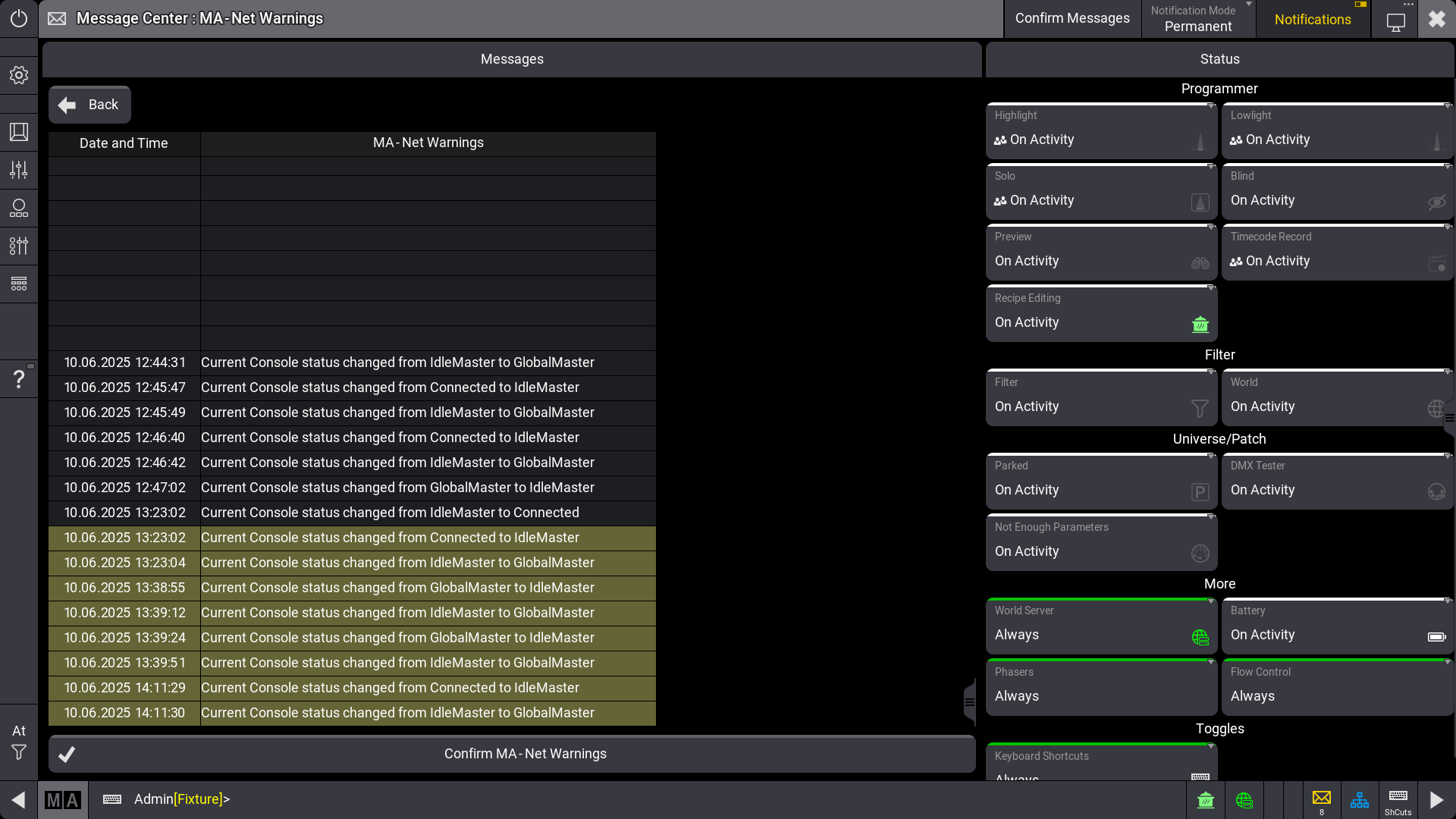Click the envelope message center icon in bottom bar
Image resolution: width=1456 pixels, height=819 pixels.
tap(1321, 799)
